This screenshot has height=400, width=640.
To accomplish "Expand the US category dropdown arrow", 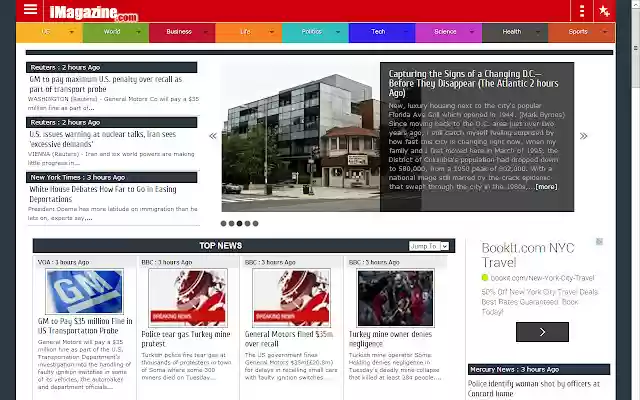I will click(71, 32).
